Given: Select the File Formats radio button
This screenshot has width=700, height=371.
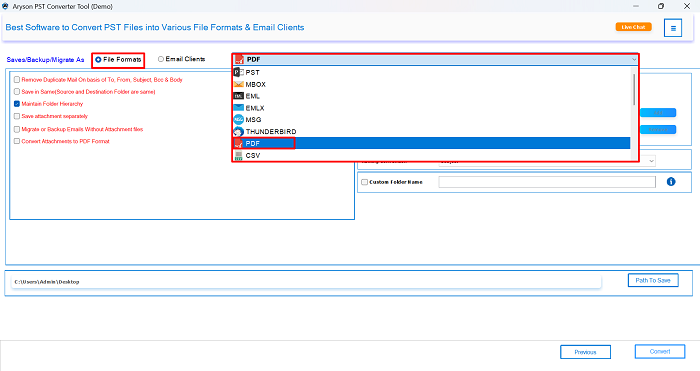Looking at the screenshot, I should click(x=98, y=59).
